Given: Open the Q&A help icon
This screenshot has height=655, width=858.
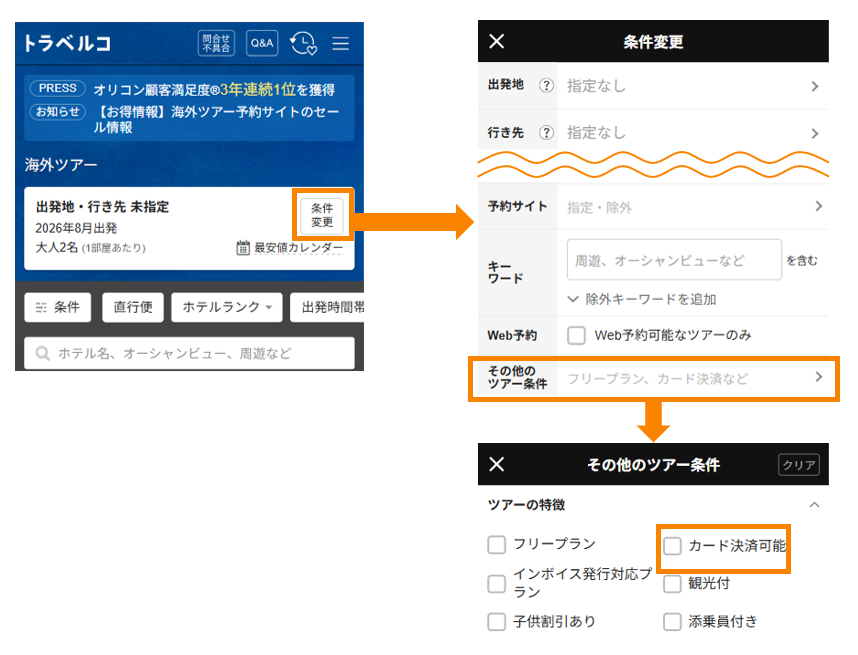Looking at the screenshot, I should pos(262,43).
